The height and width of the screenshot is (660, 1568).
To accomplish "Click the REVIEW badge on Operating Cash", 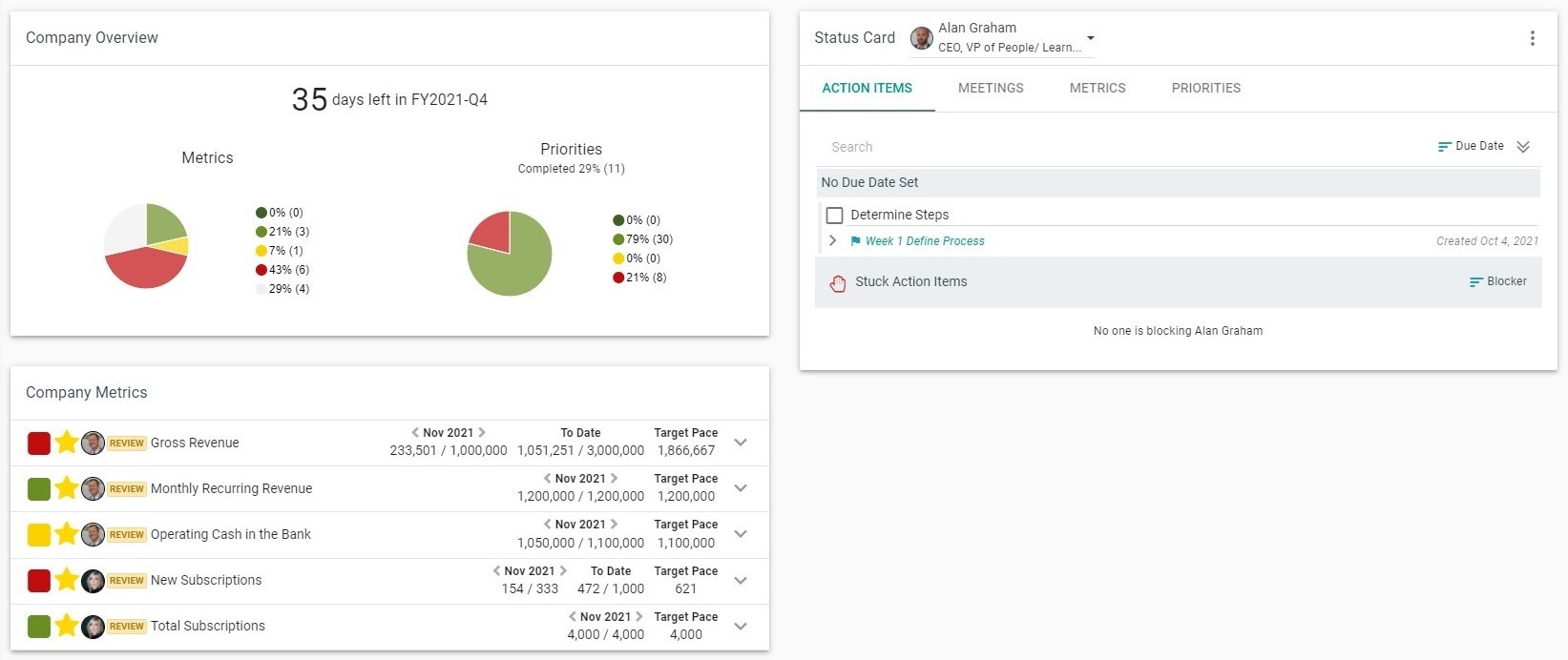I will coord(127,535).
